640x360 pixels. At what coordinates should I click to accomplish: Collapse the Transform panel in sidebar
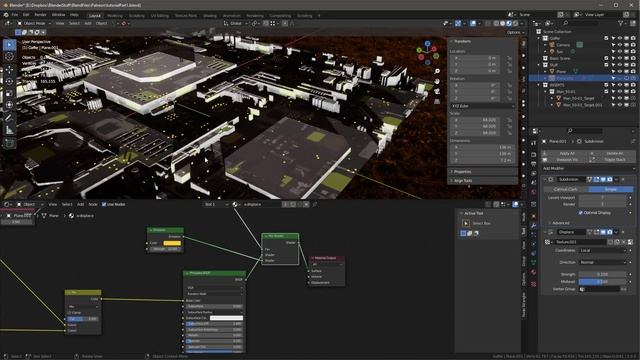(x=462, y=41)
